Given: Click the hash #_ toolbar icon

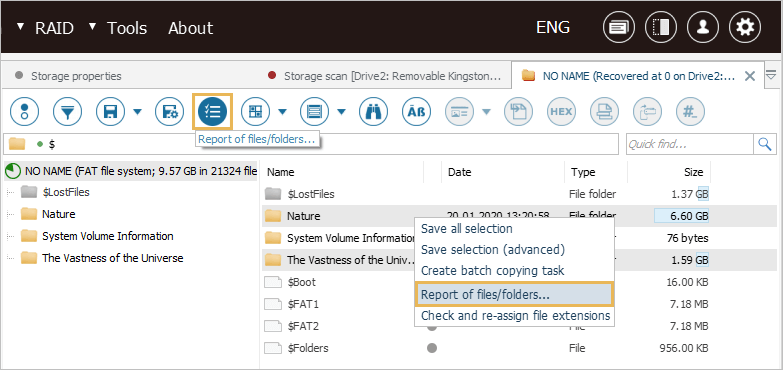Looking at the screenshot, I should [x=691, y=111].
